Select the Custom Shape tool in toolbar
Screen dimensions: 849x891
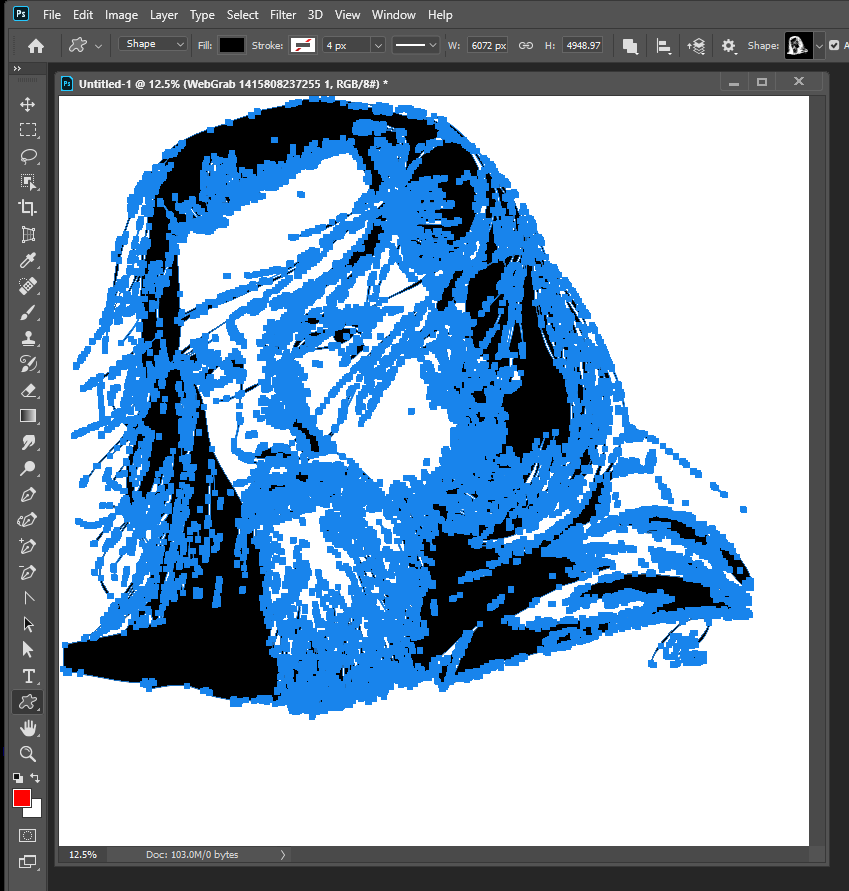click(x=27, y=702)
